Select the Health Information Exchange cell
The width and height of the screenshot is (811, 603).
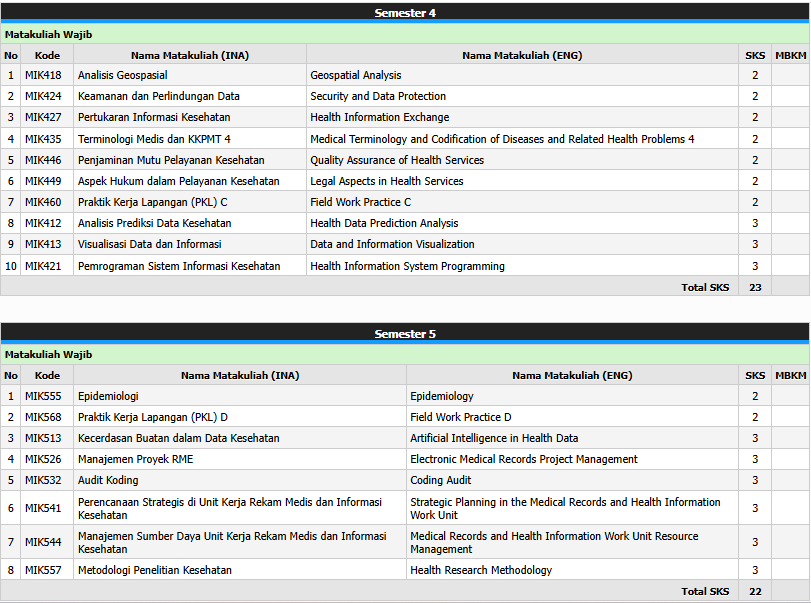click(379, 118)
